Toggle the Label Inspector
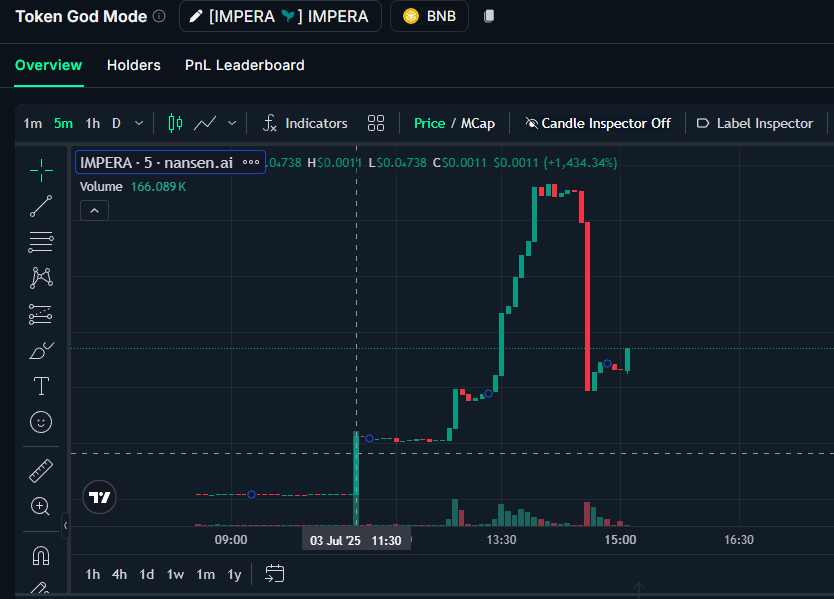834x599 pixels. coord(755,123)
